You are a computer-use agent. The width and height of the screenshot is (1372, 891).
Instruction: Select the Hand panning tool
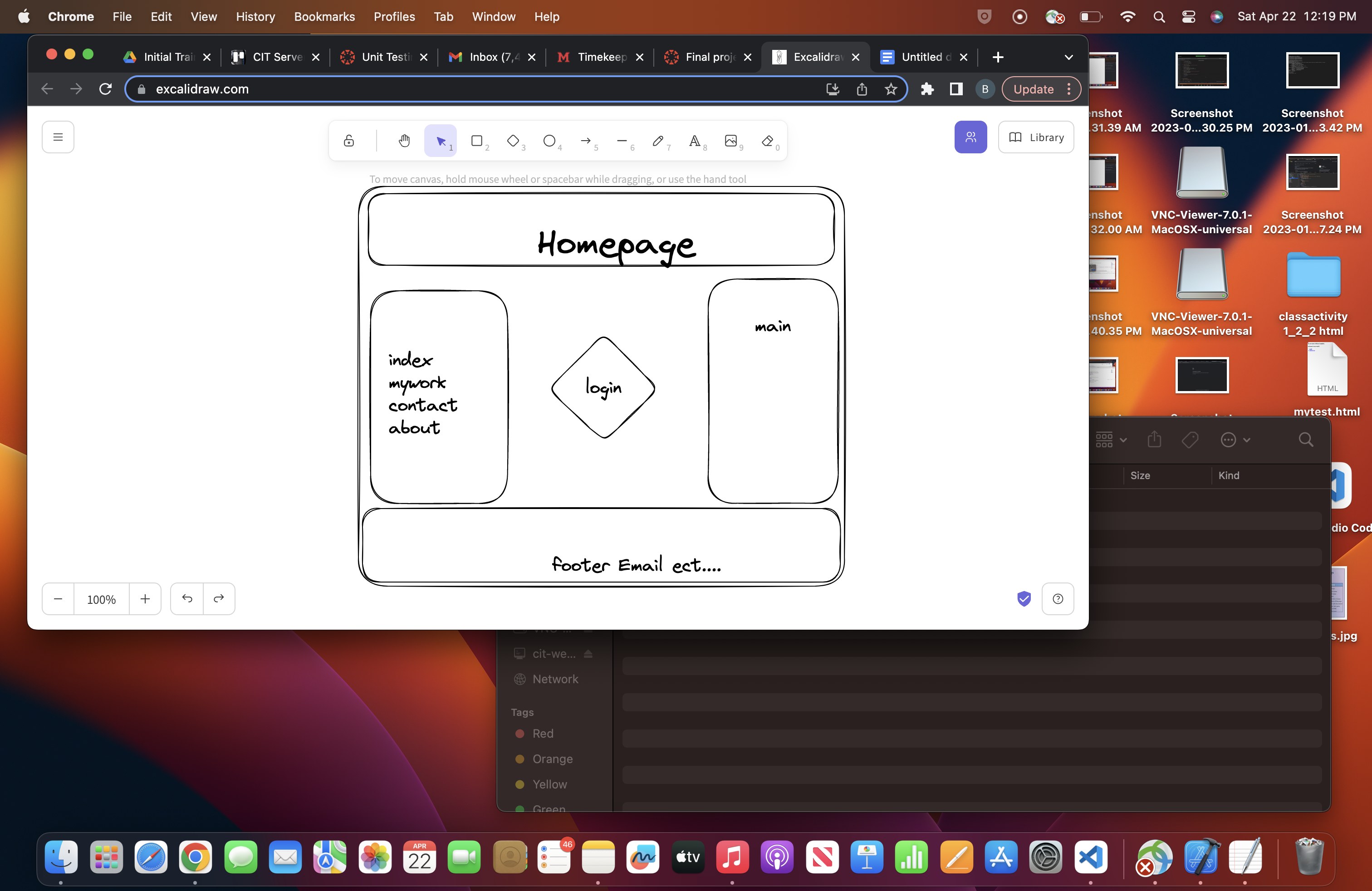404,141
